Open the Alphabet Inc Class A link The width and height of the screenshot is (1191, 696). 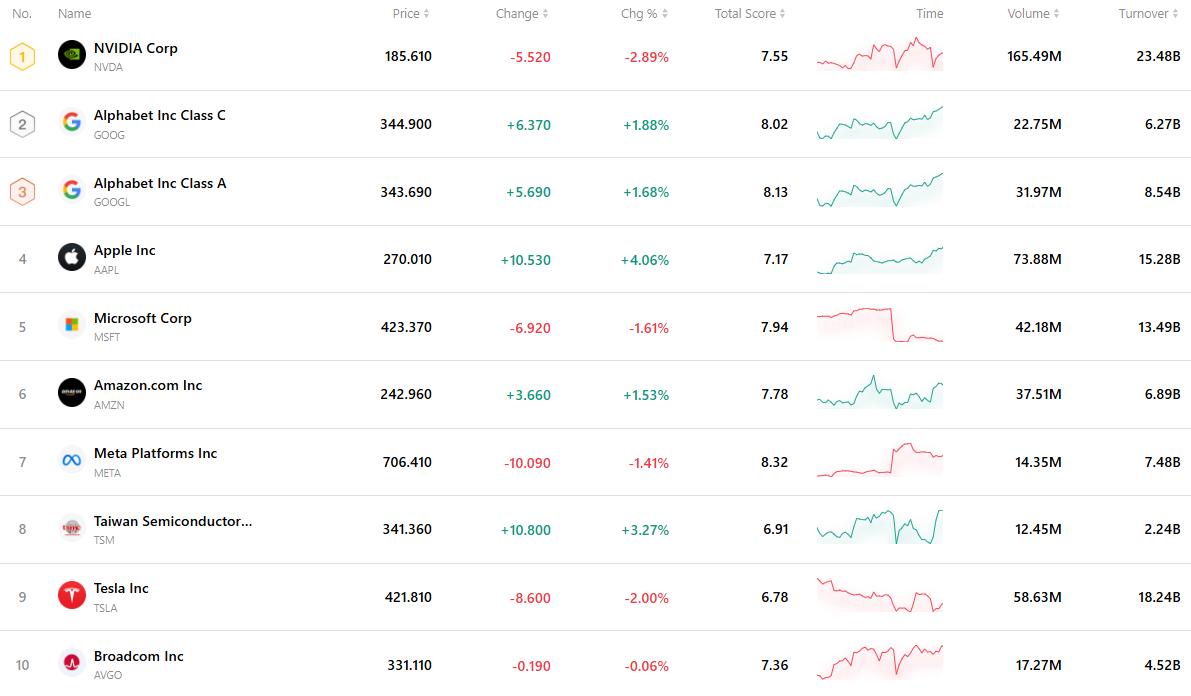[160, 183]
